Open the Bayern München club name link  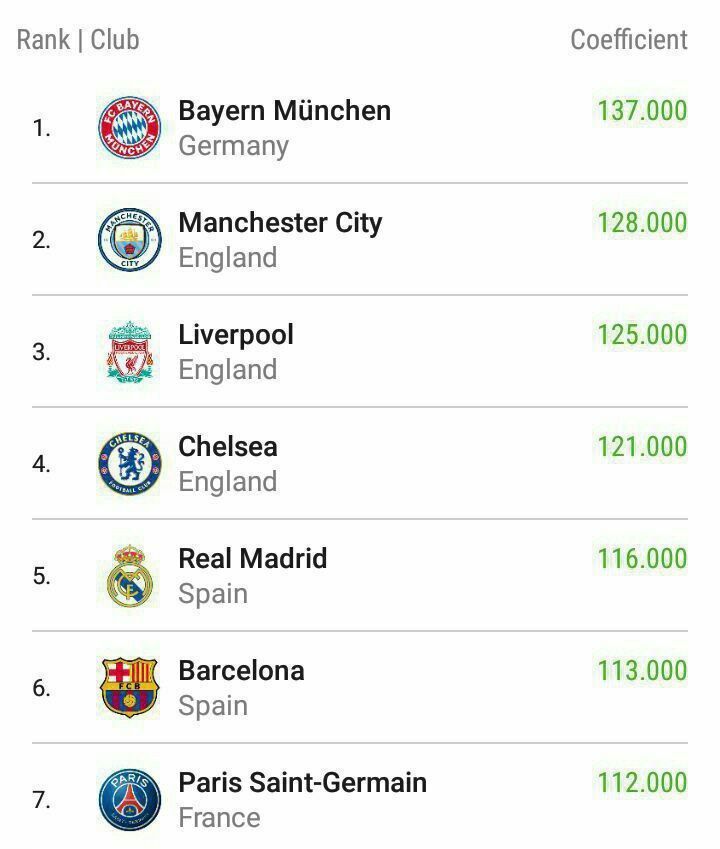tap(285, 110)
